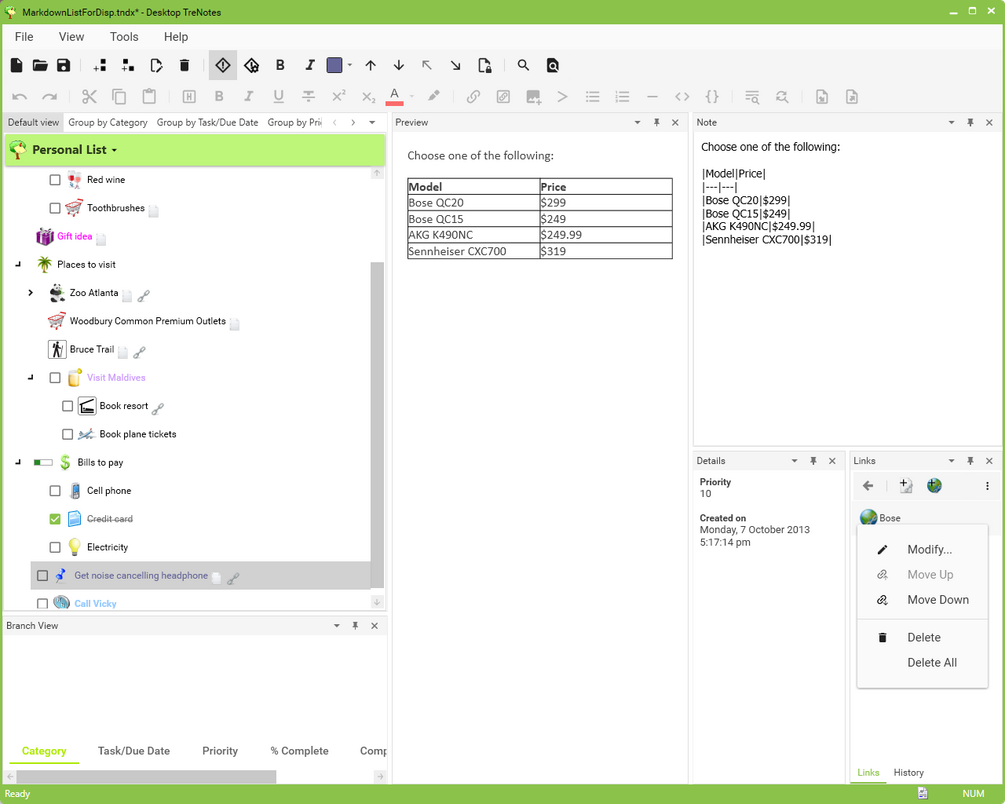Open the File menu
The image size is (1005, 804).
pyautogui.click(x=24, y=37)
